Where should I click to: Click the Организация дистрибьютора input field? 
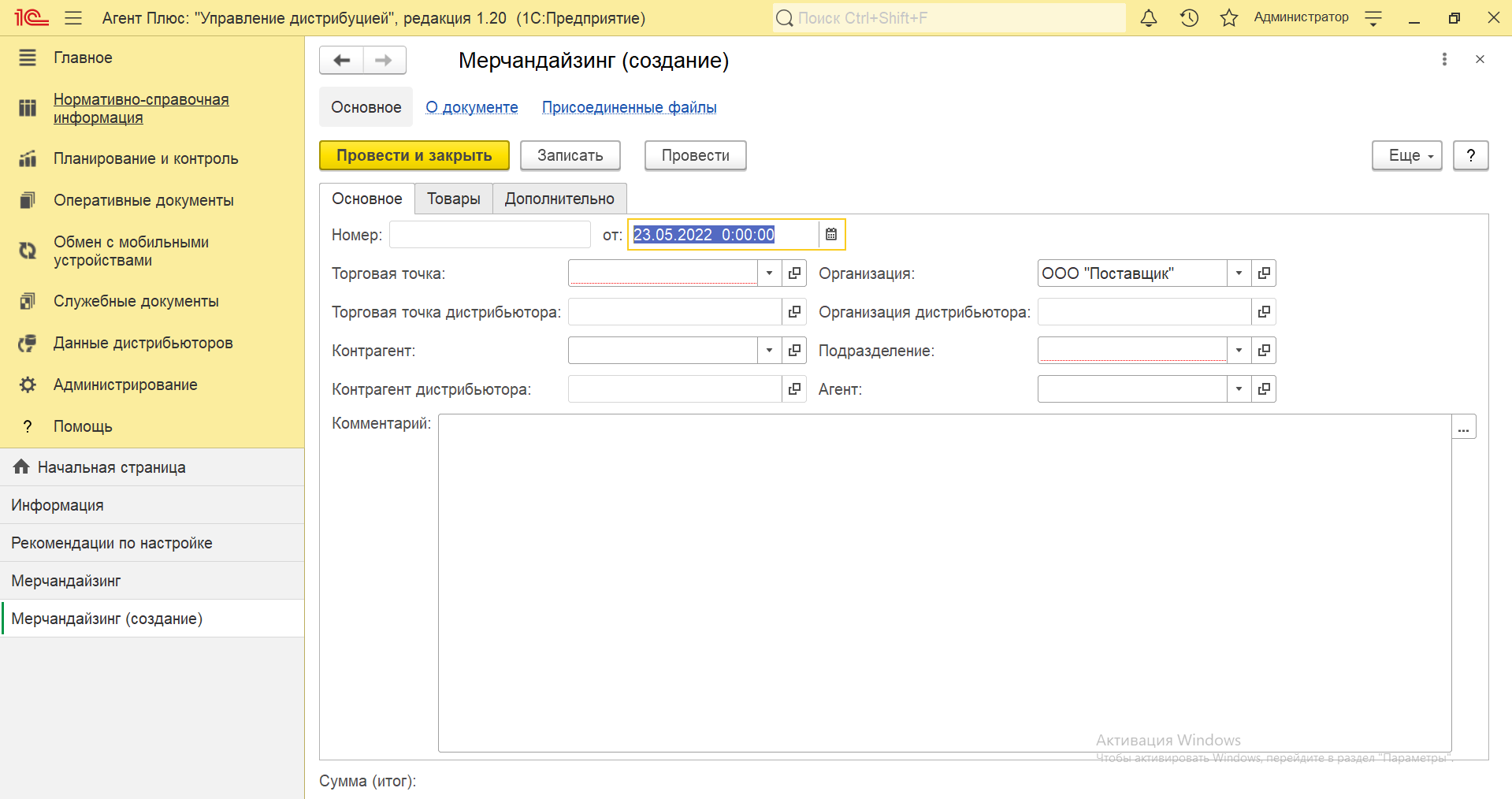click(1145, 311)
